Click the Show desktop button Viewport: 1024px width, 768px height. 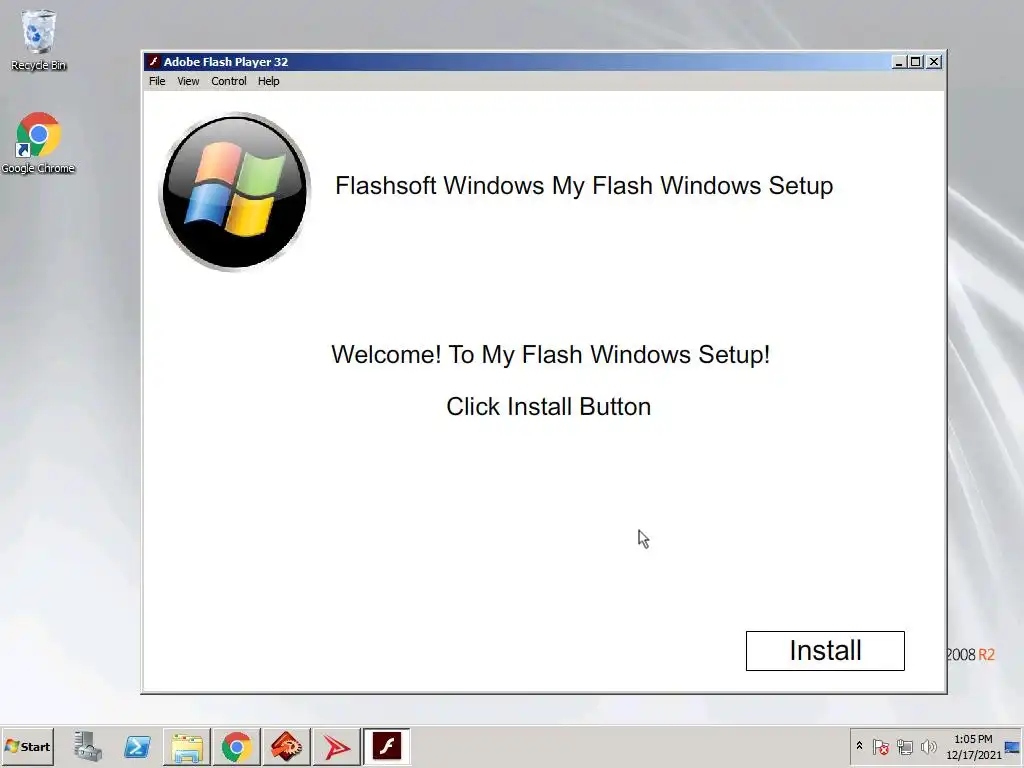pyautogui.click(x=1013, y=746)
